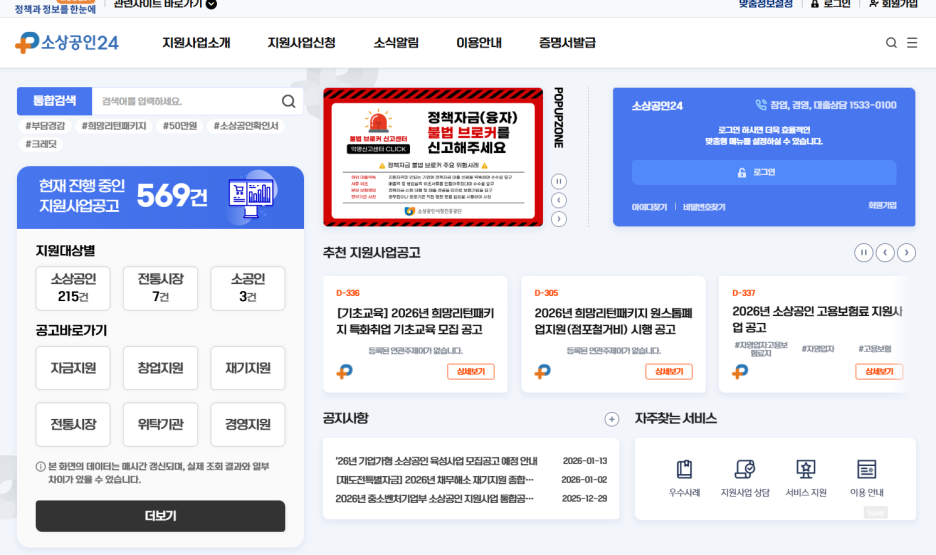The height and width of the screenshot is (555, 936).
Task: Select the #부담경감 hashtag
Action: (45, 126)
